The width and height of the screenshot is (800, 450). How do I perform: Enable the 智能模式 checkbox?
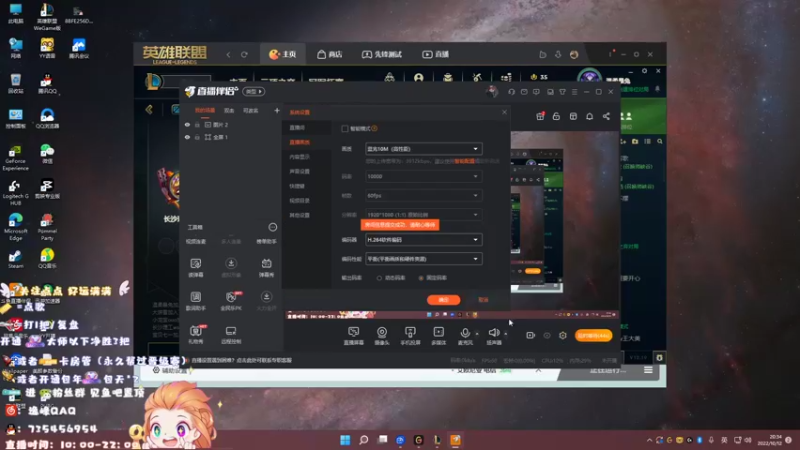(345, 129)
